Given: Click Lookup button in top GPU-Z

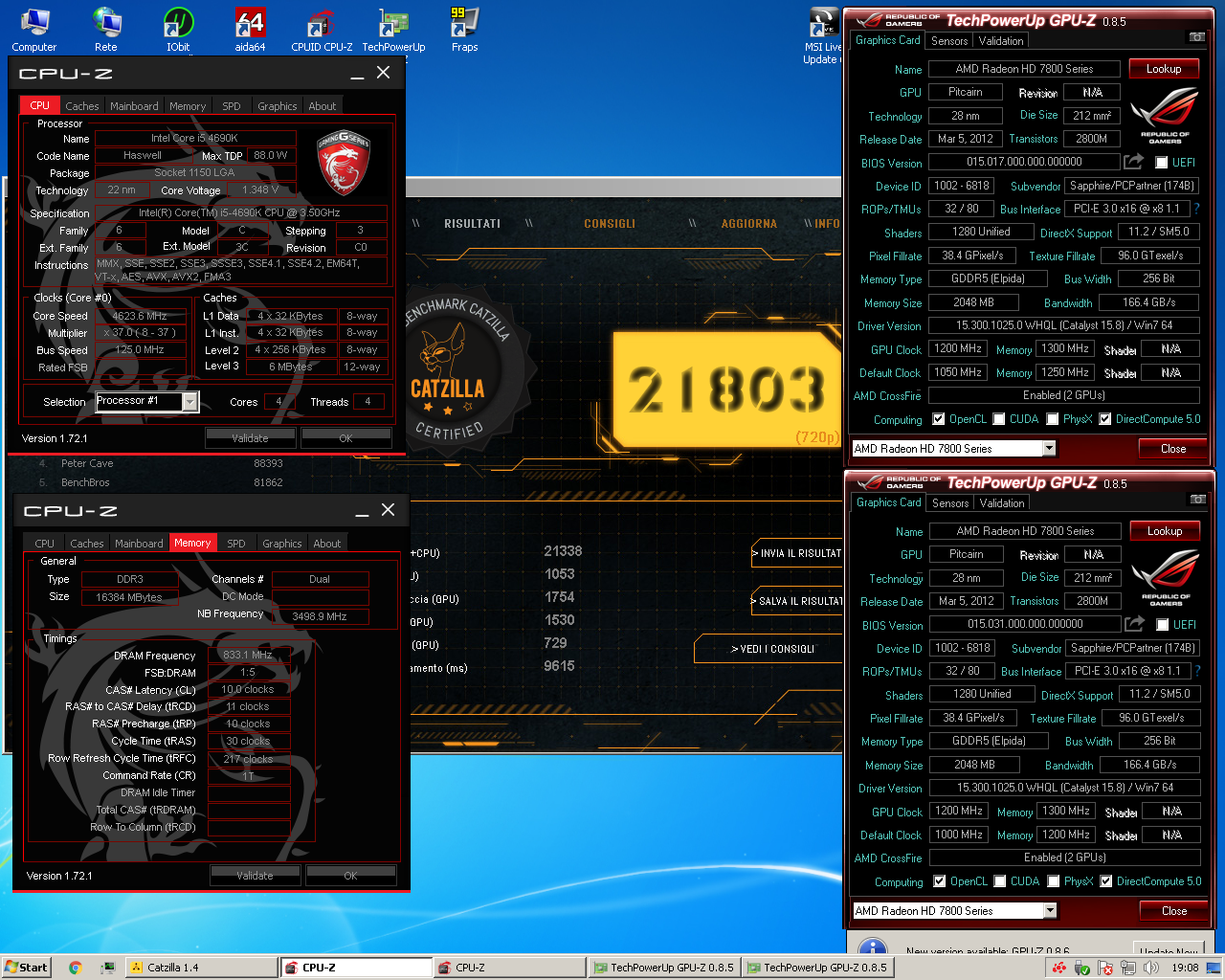Looking at the screenshot, I should click(x=1164, y=69).
